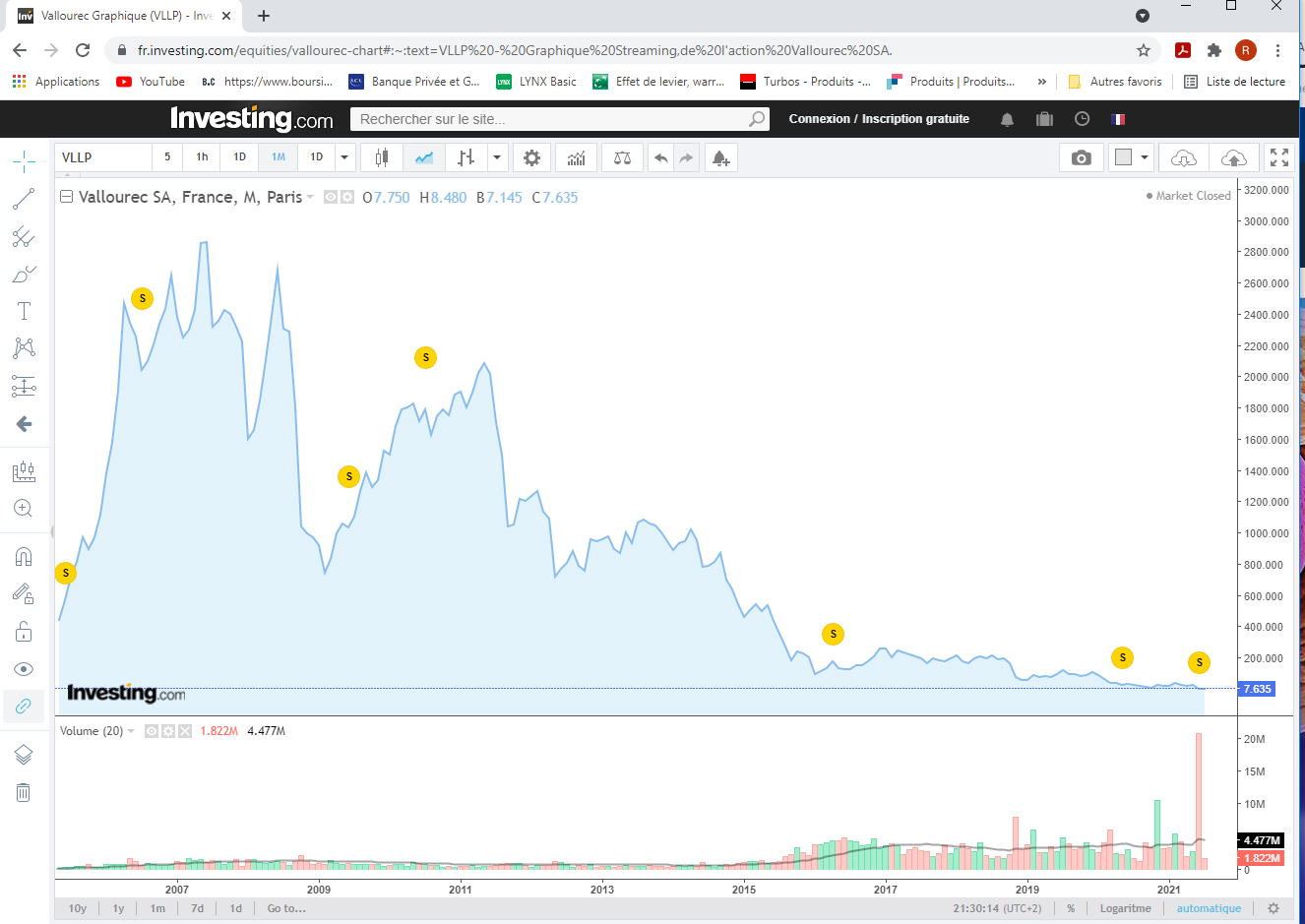Screen dimensions: 1305x924
Task: Select the brush drawing tool
Action: (x=24, y=275)
